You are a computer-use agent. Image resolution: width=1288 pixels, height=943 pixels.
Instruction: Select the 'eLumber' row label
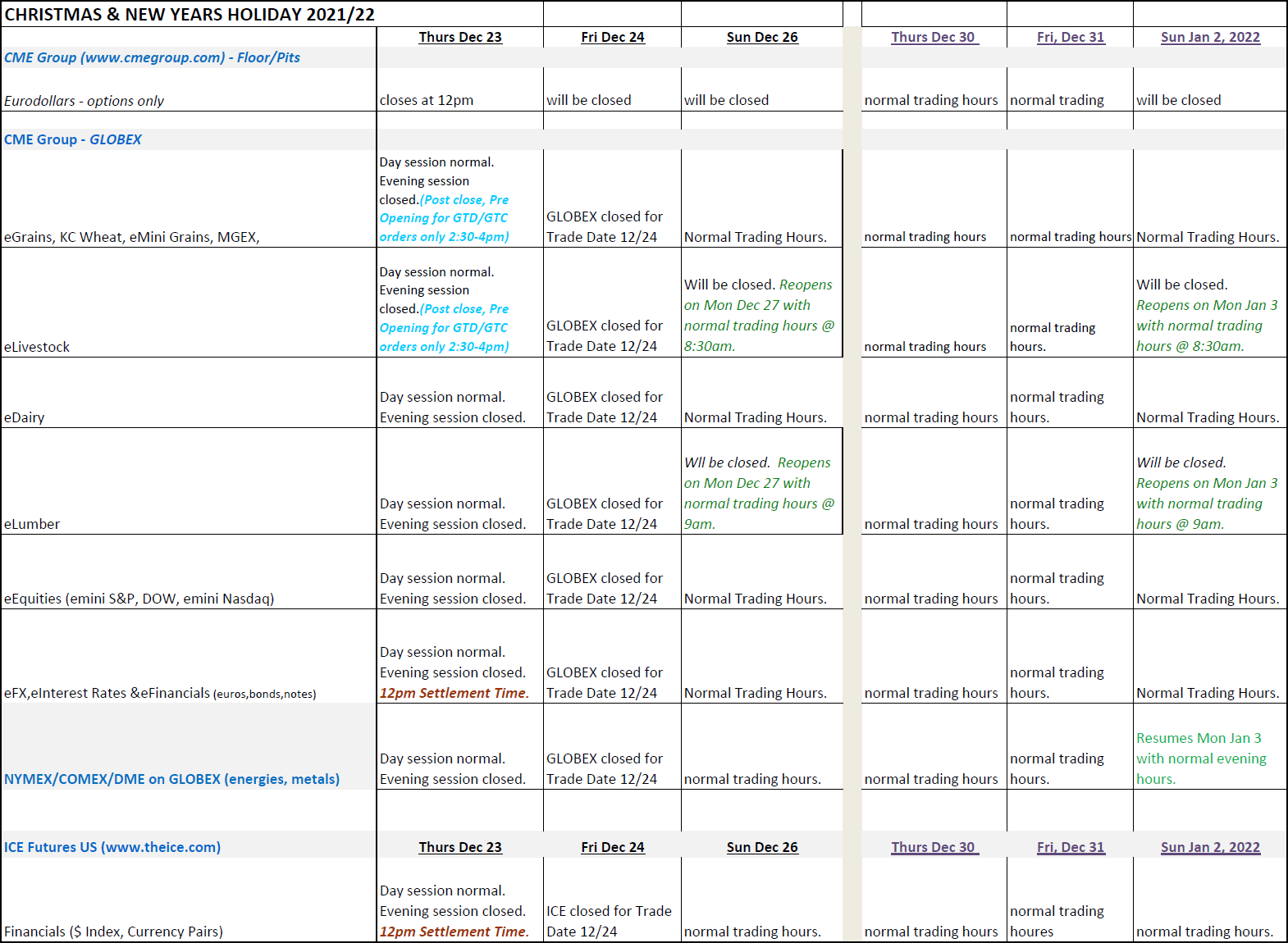point(32,524)
